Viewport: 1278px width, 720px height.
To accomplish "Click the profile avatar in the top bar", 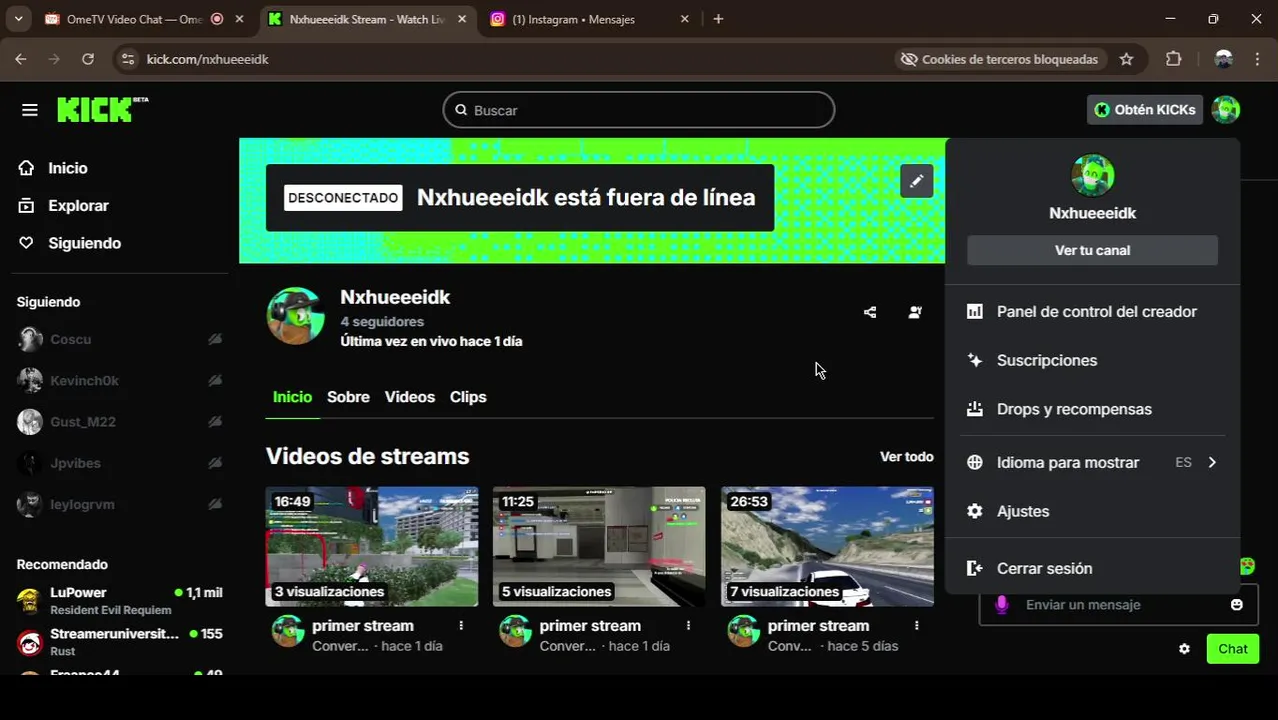I will coord(1225,110).
